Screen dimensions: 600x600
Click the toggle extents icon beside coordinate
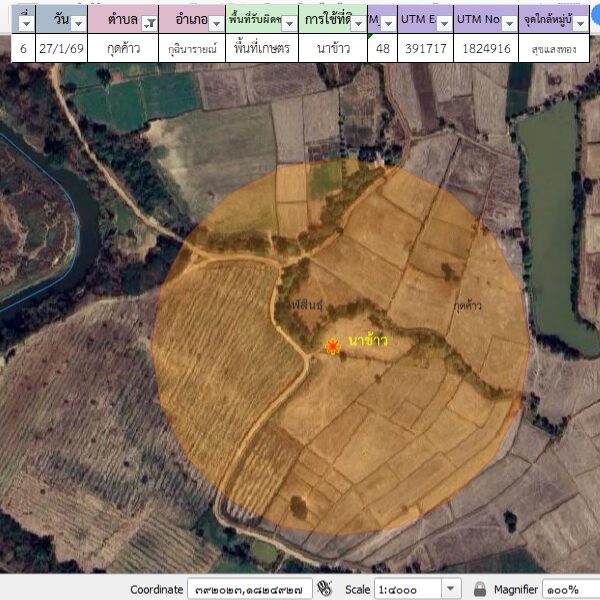326,589
